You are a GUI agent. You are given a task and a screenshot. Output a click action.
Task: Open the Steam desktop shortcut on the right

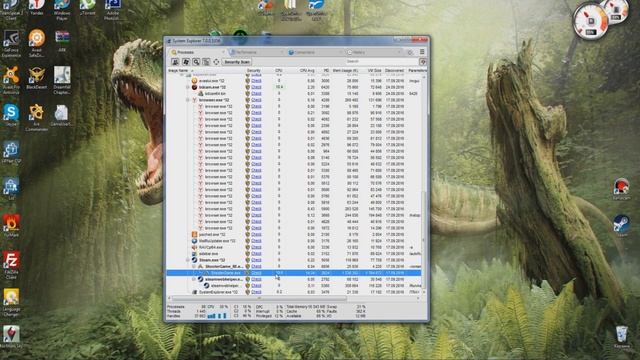pyautogui.click(x=622, y=226)
